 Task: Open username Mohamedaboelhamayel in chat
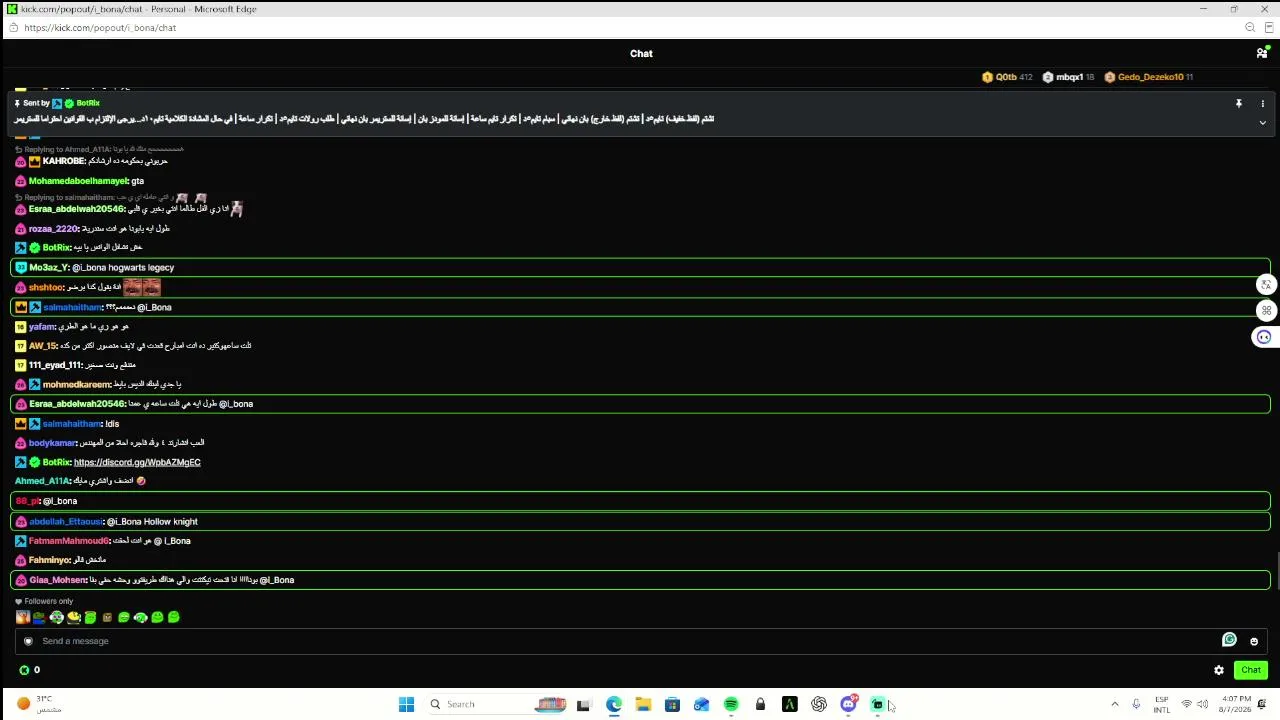pyautogui.click(x=78, y=181)
